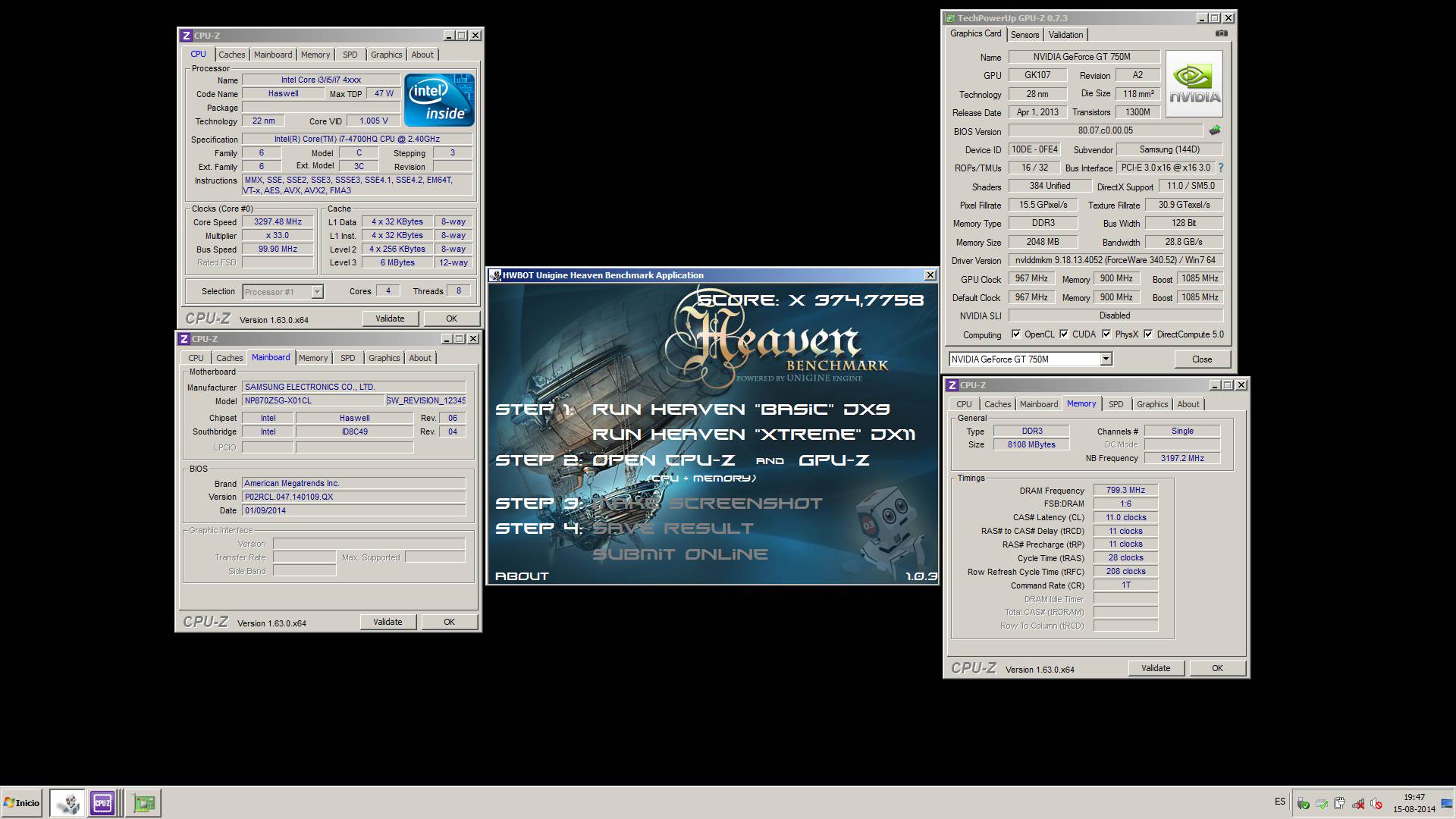Open the GPU-Z graphics card taskbar icon
The image size is (1456, 819).
pos(143,802)
